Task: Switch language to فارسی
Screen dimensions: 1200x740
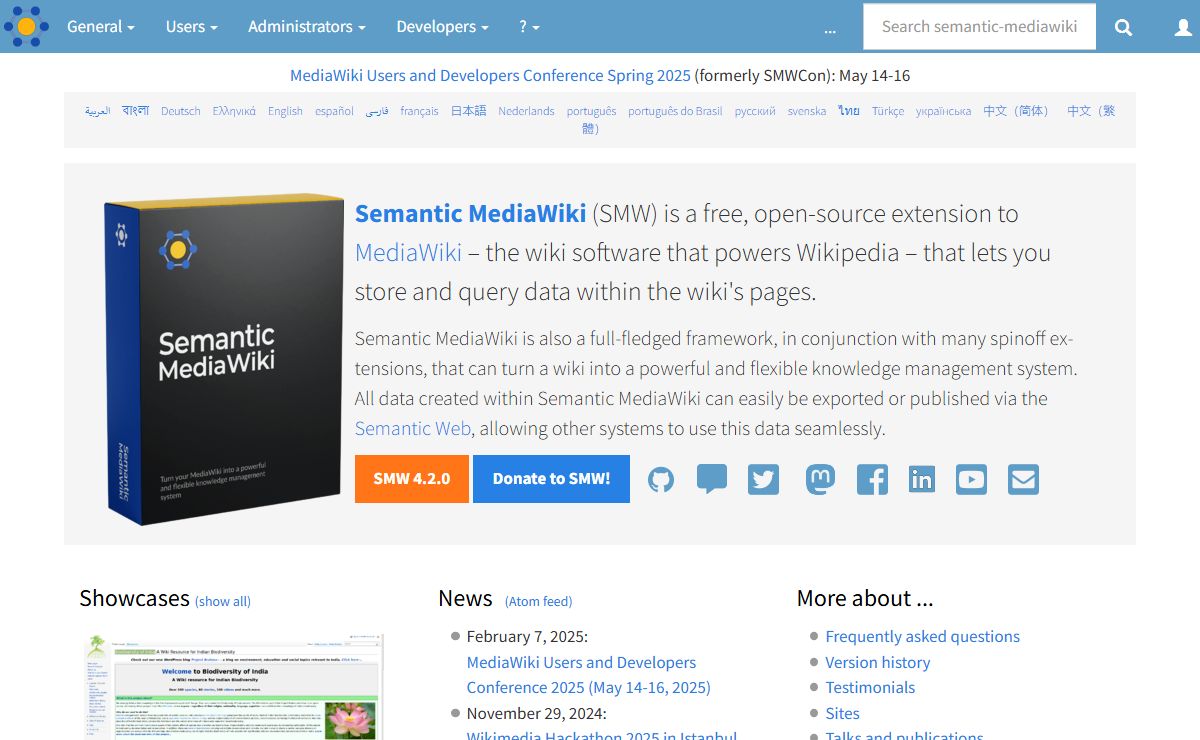Action: (376, 111)
